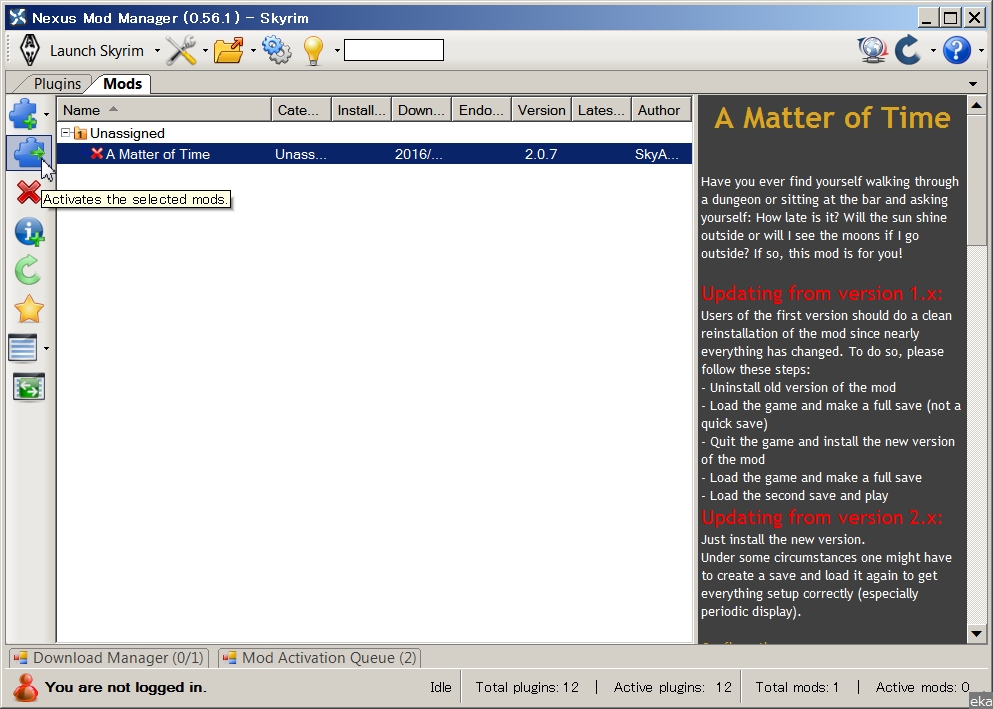Sort by the Version column header
993x709 pixels.
click(541, 110)
